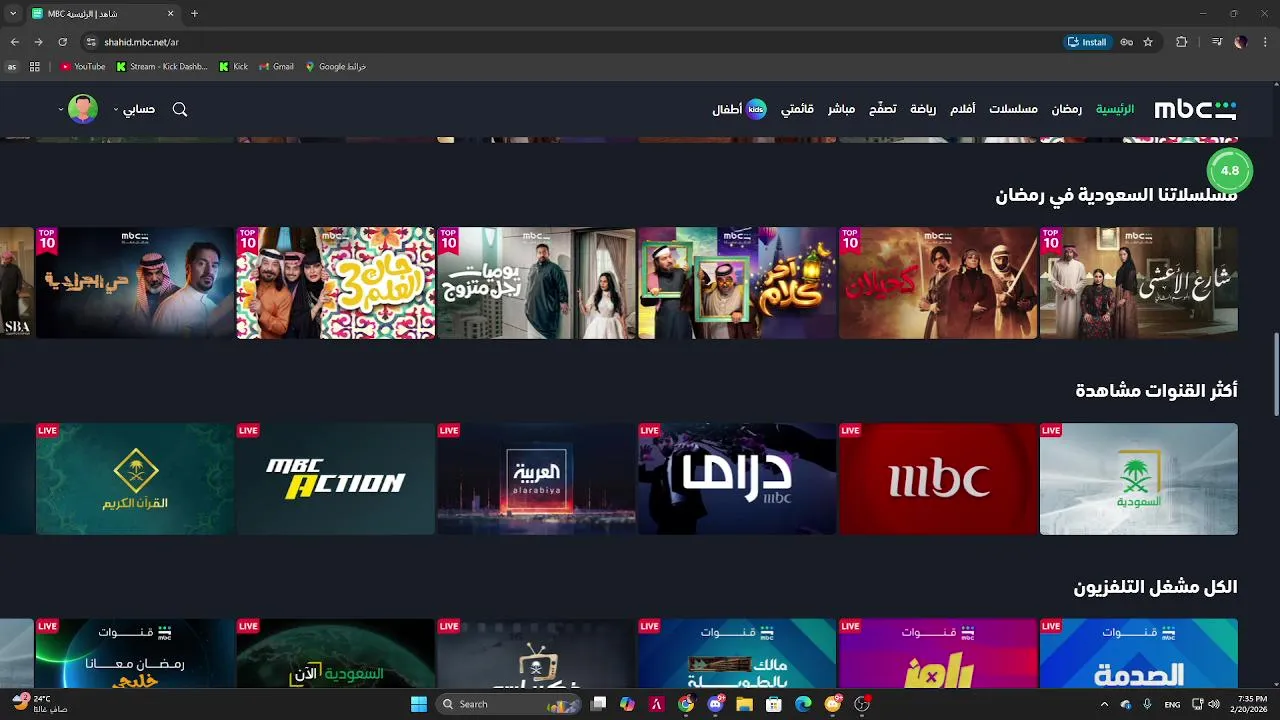Screen dimensions: 1280x720
Task: Open the Chrome three-dot menu
Action: click(1265, 42)
